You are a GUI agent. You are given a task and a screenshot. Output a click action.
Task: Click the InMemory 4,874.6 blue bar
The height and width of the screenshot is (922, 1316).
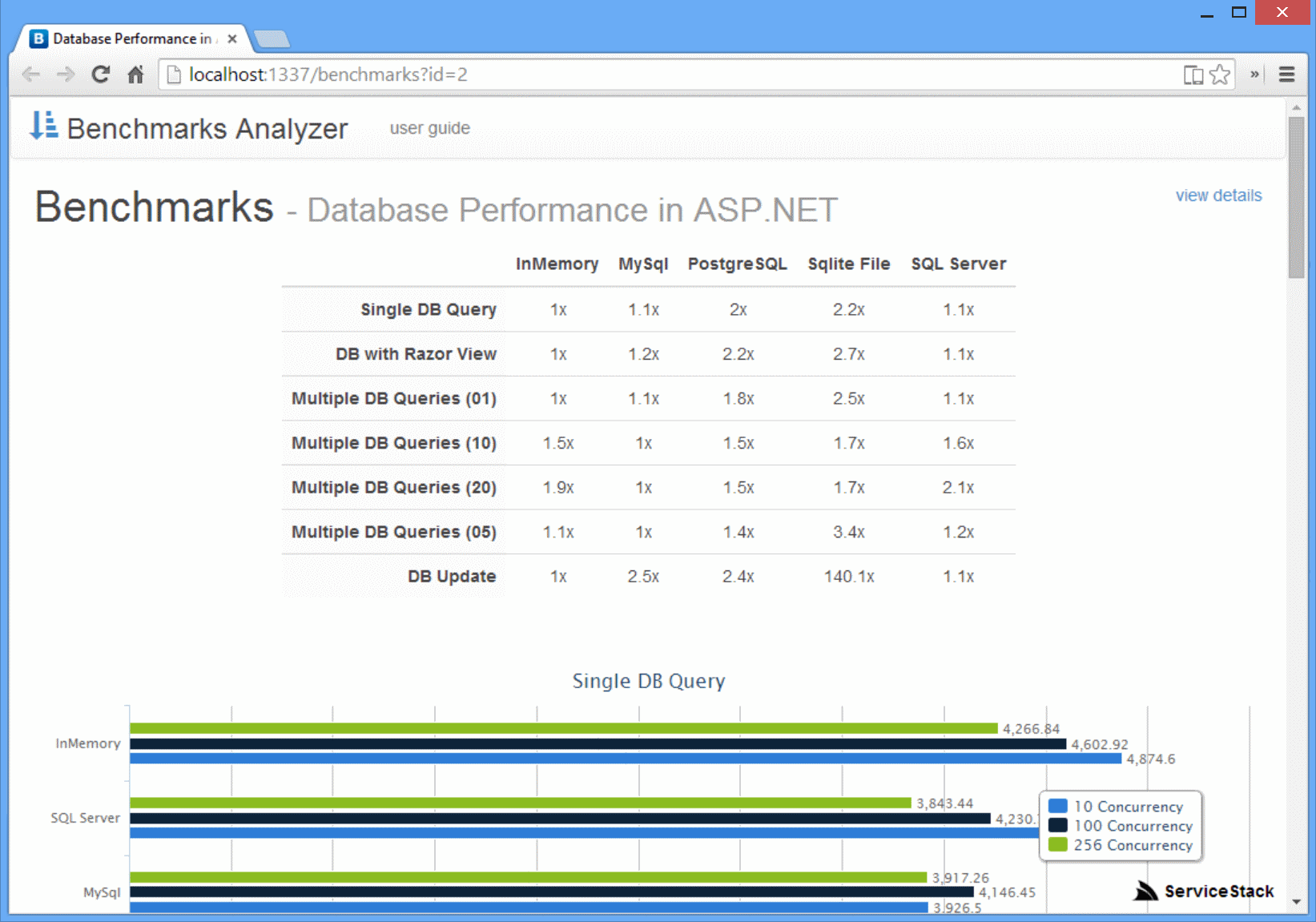(x=626, y=759)
